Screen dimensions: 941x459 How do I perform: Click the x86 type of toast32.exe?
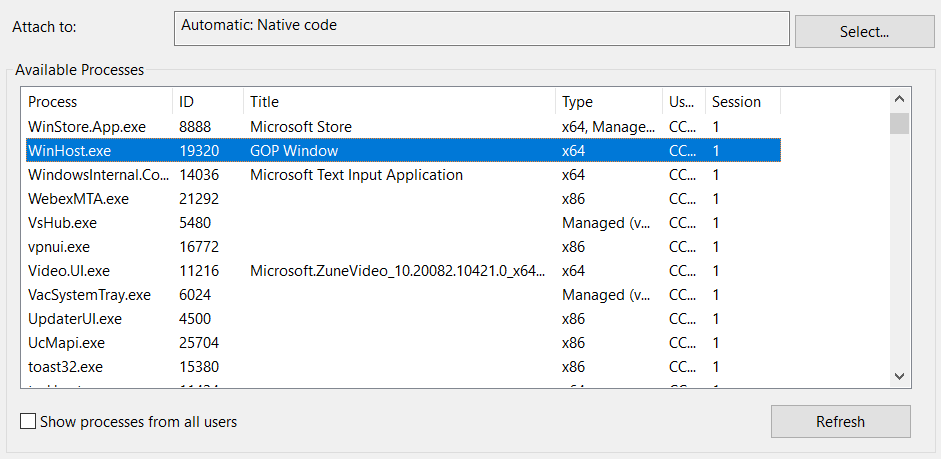click(x=573, y=367)
